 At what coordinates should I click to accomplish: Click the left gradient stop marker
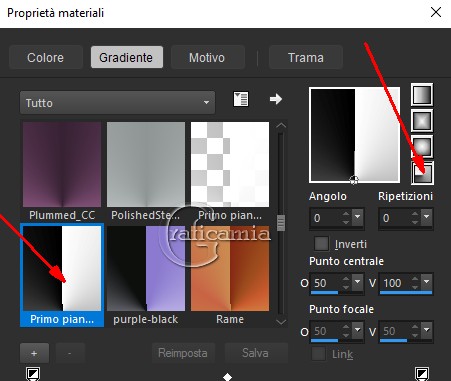[x=33, y=374]
